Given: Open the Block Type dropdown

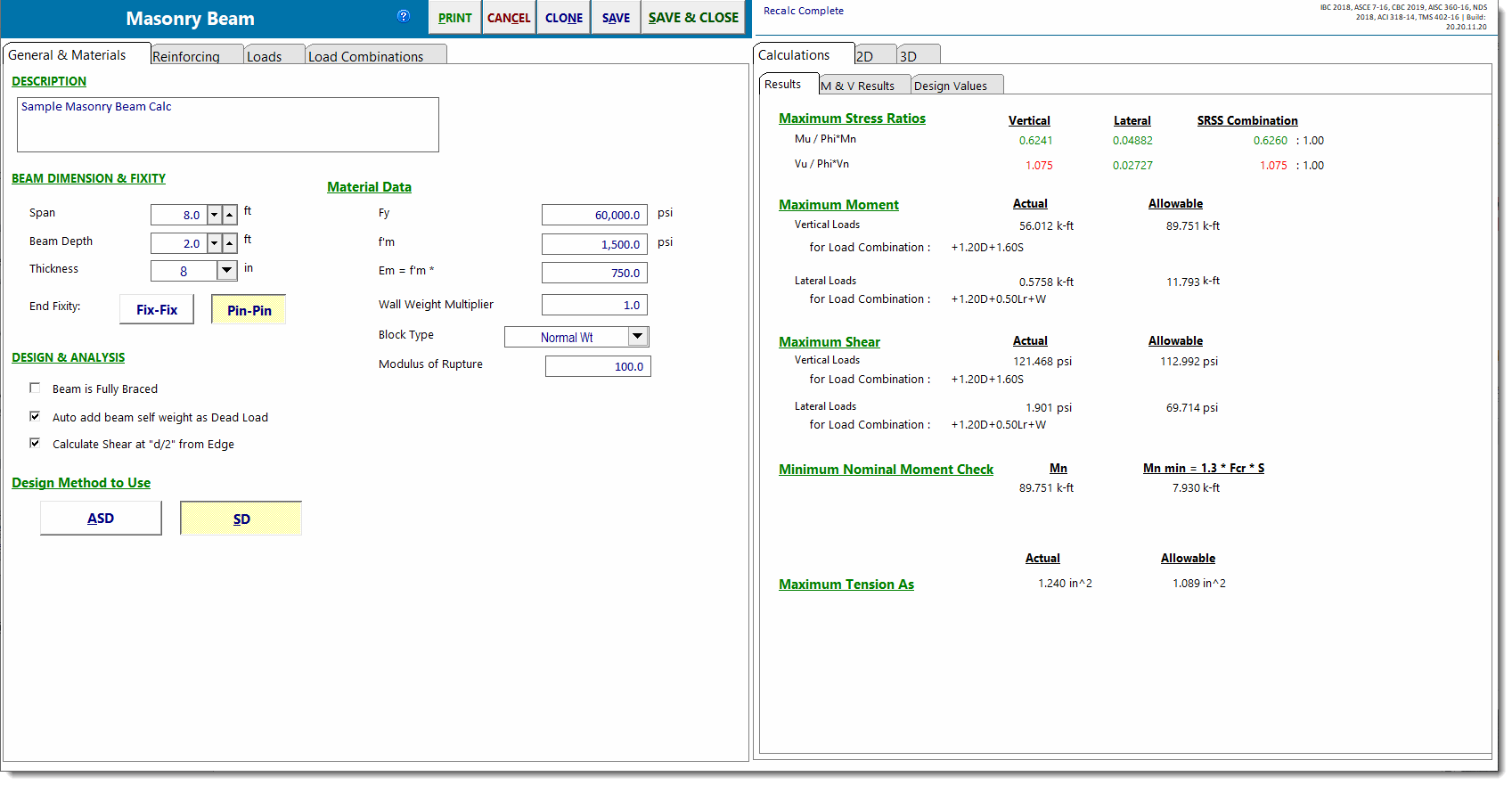Looking at the screenshot, I should [x=638, y=337].
